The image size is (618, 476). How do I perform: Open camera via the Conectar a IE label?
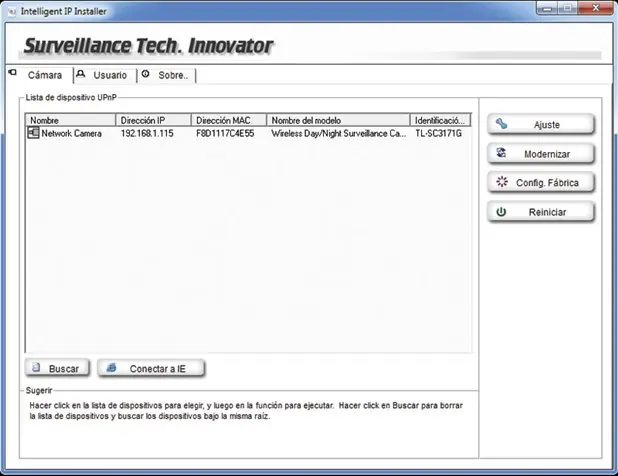(157, 369)
